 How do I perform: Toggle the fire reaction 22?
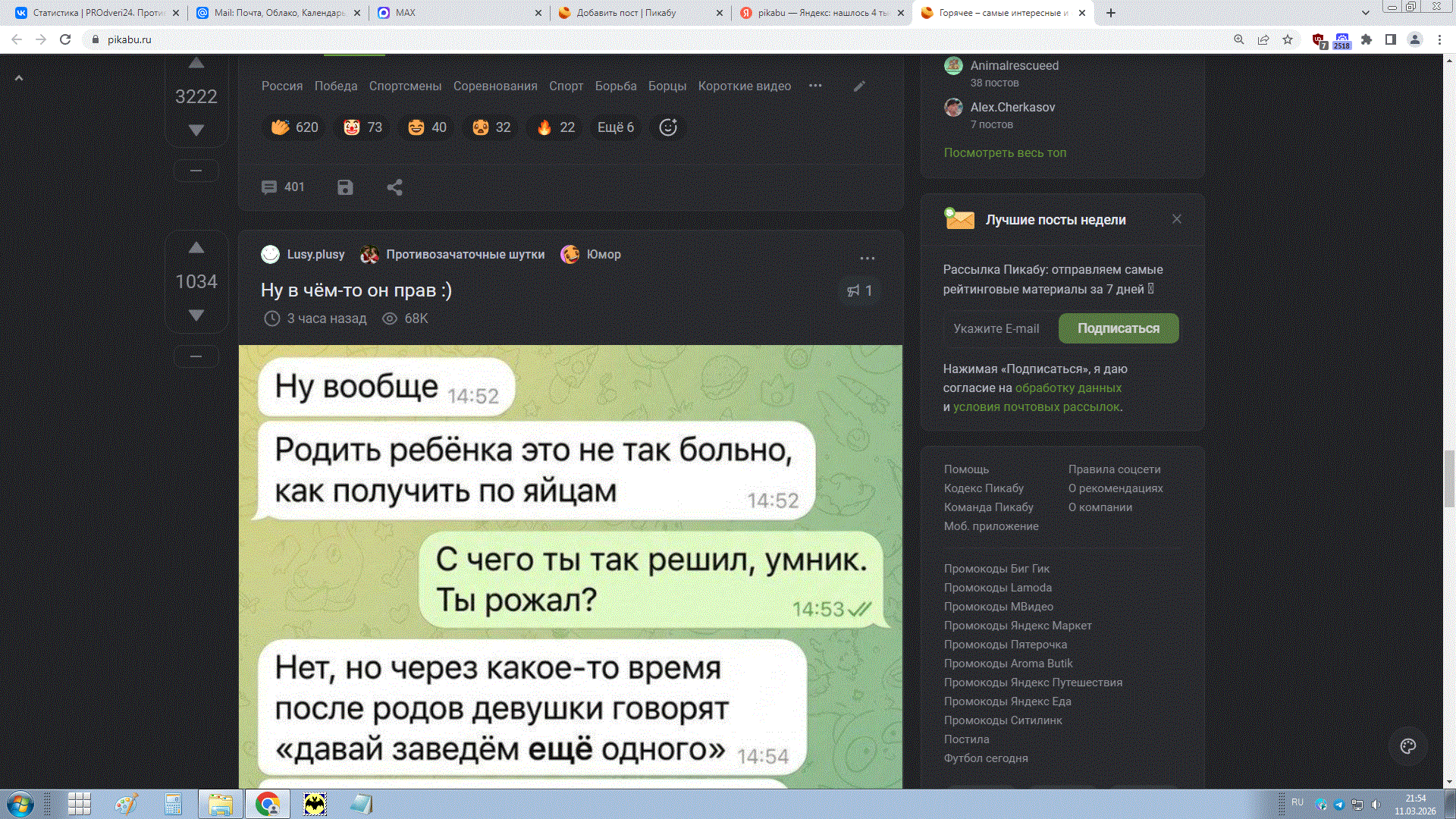556,127
